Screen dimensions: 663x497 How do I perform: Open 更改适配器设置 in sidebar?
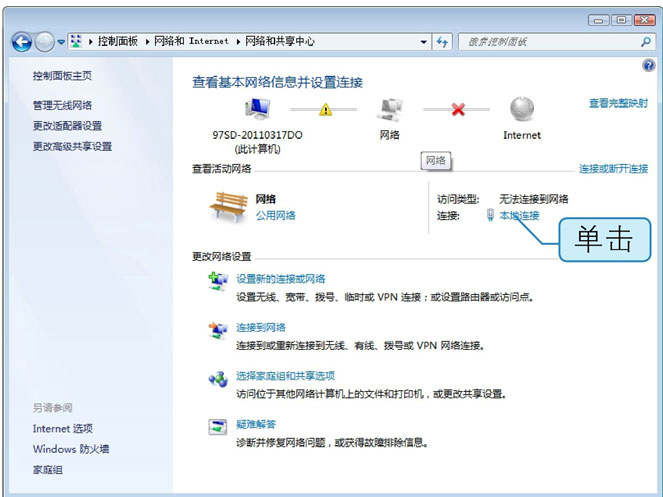[67, 126]
